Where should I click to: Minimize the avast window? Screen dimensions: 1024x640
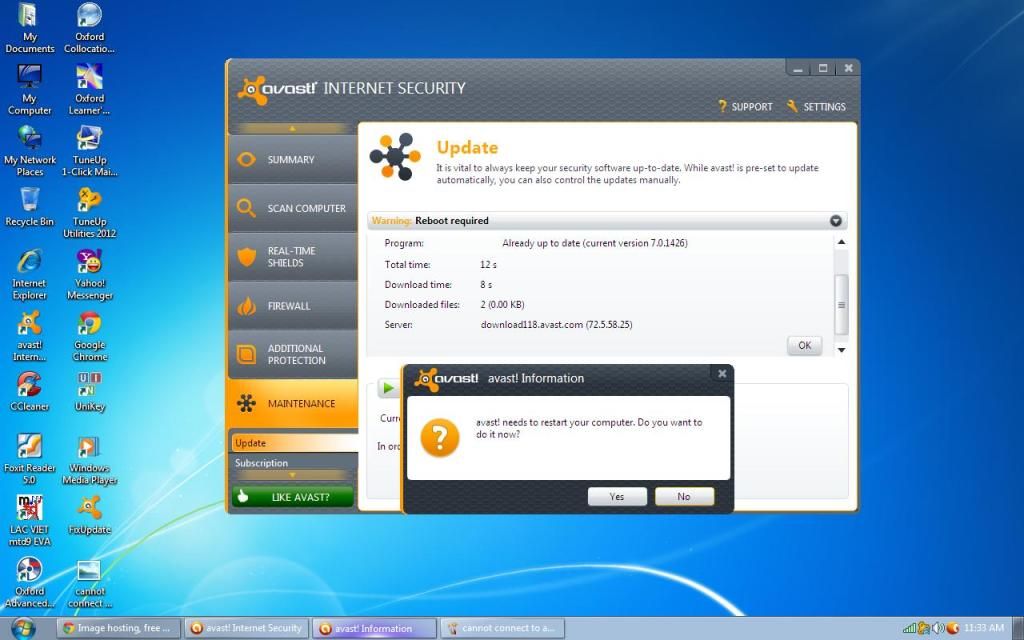coord(797,69)
